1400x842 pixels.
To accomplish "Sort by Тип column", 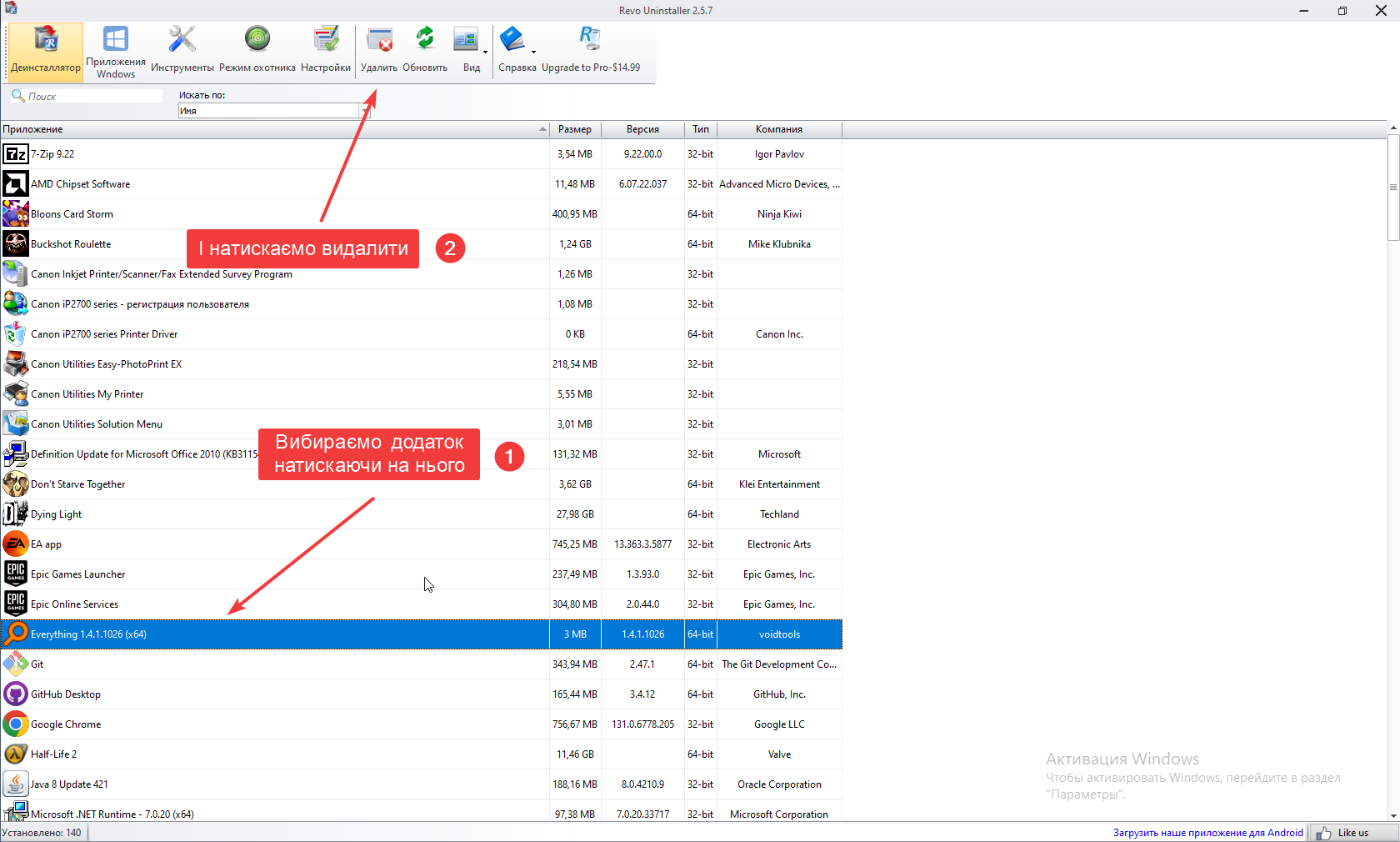I will pyautogui.click(x=701, y=129).
